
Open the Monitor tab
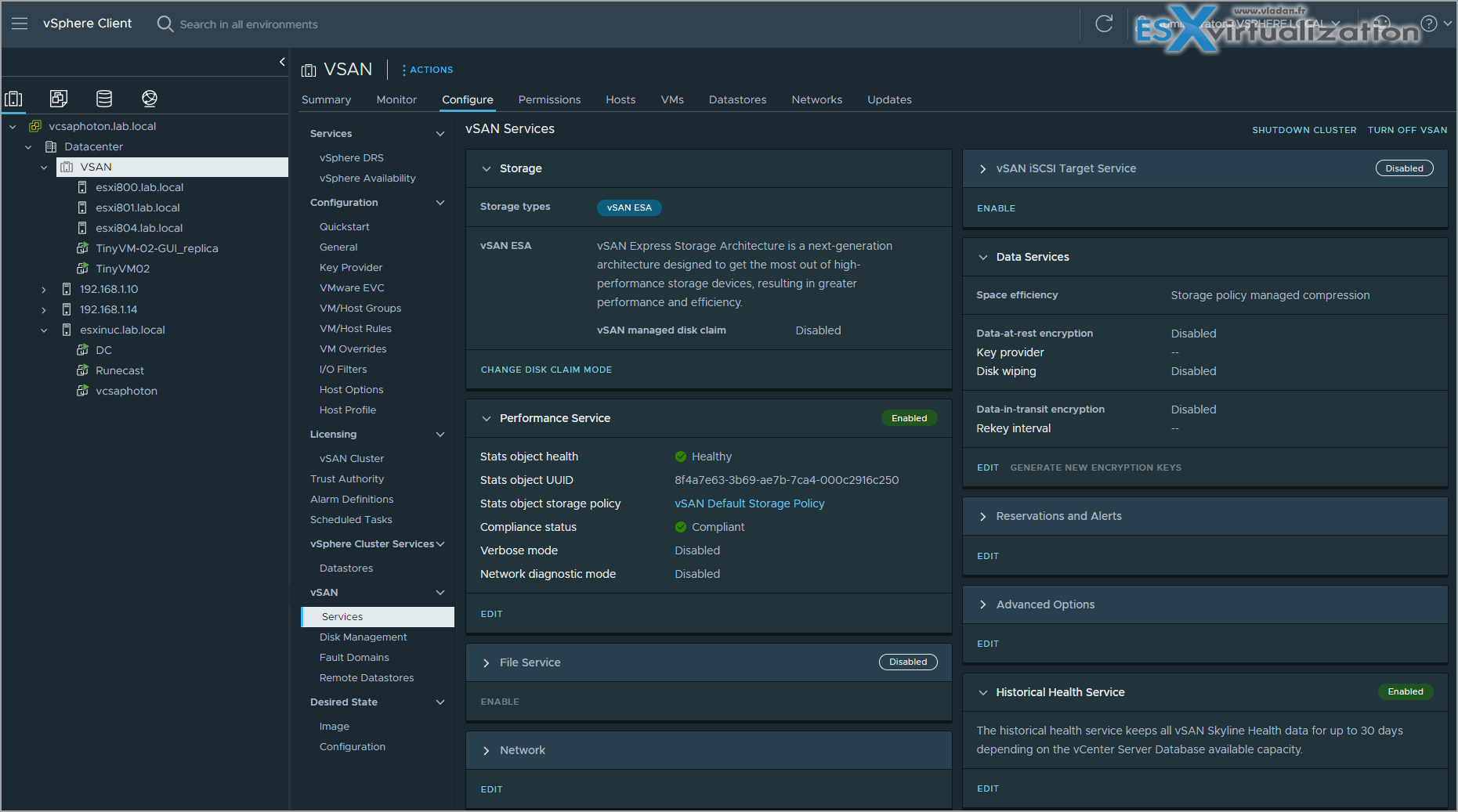pos(396,99)
